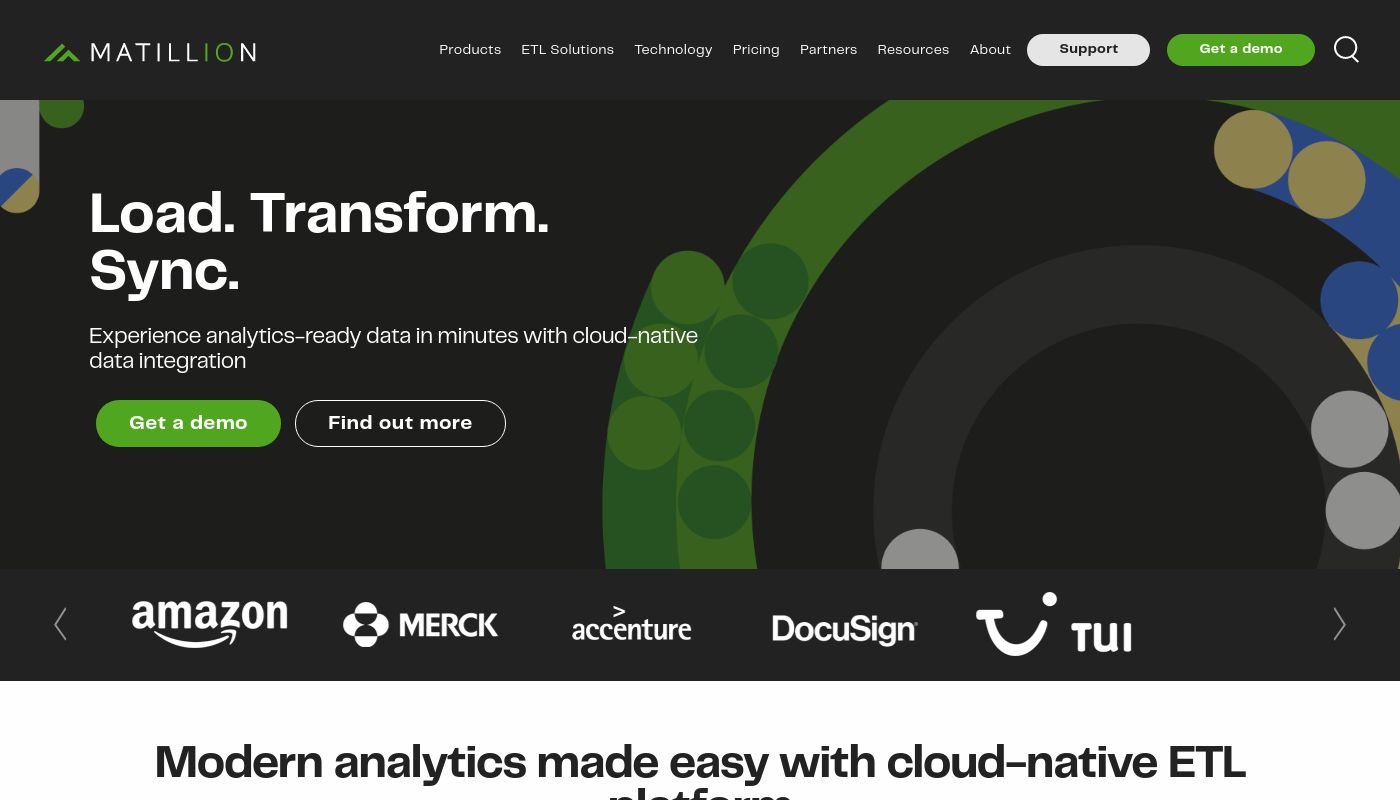This screenshot has width=1400, height=800.
Task: Click the Amazon logo
Action: (209, 624)
